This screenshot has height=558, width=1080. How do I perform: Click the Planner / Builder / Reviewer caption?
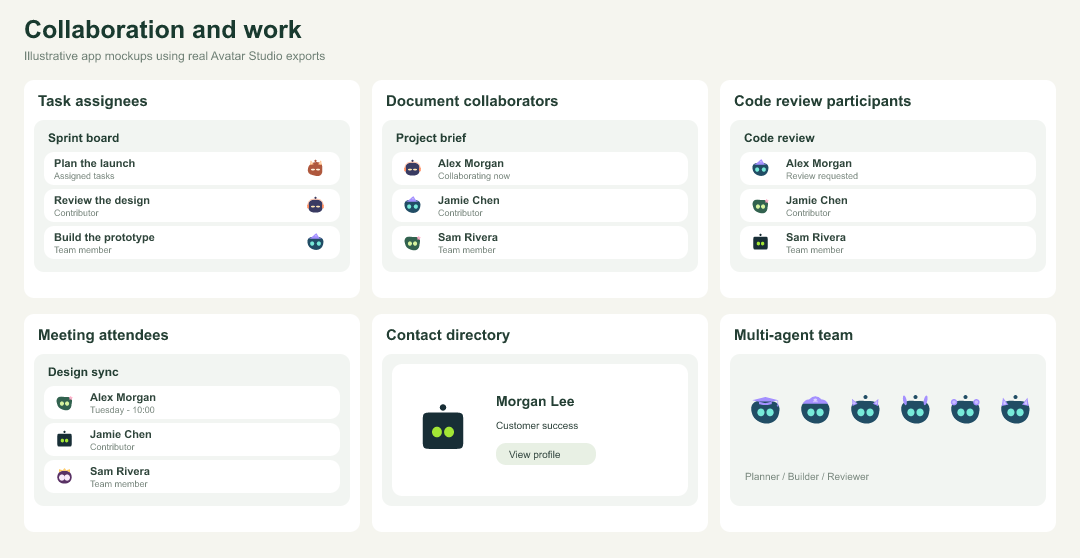point(807,477)
